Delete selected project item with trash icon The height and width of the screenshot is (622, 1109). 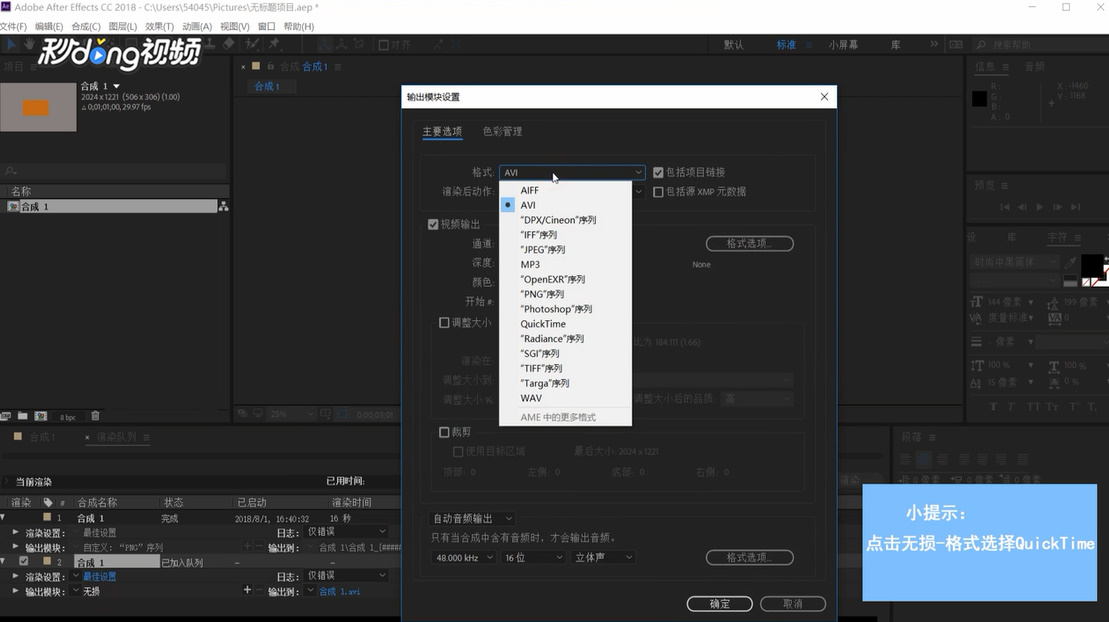pos(95,416)
